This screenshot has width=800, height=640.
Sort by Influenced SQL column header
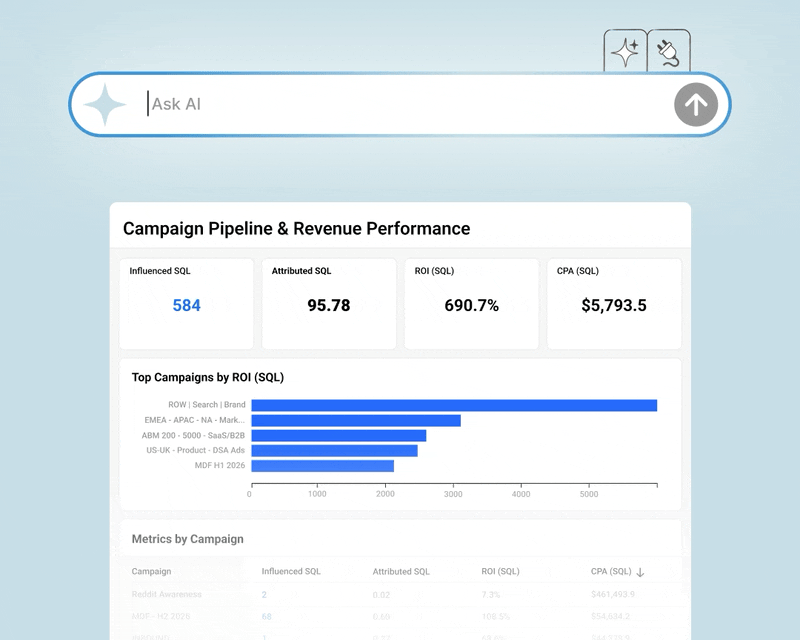[291, 571]
